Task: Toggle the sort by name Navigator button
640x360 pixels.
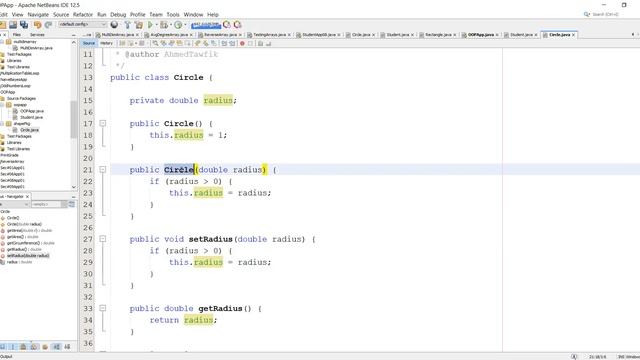Action: coord(56,347)
